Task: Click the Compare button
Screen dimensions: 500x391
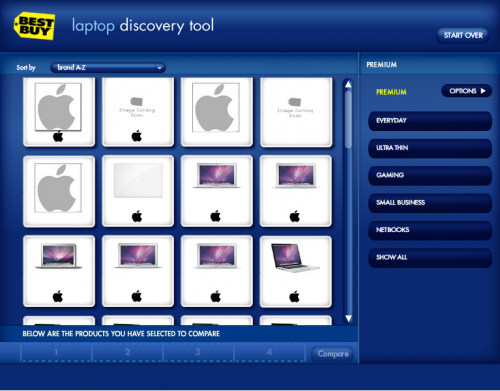Action: [333, 354]
